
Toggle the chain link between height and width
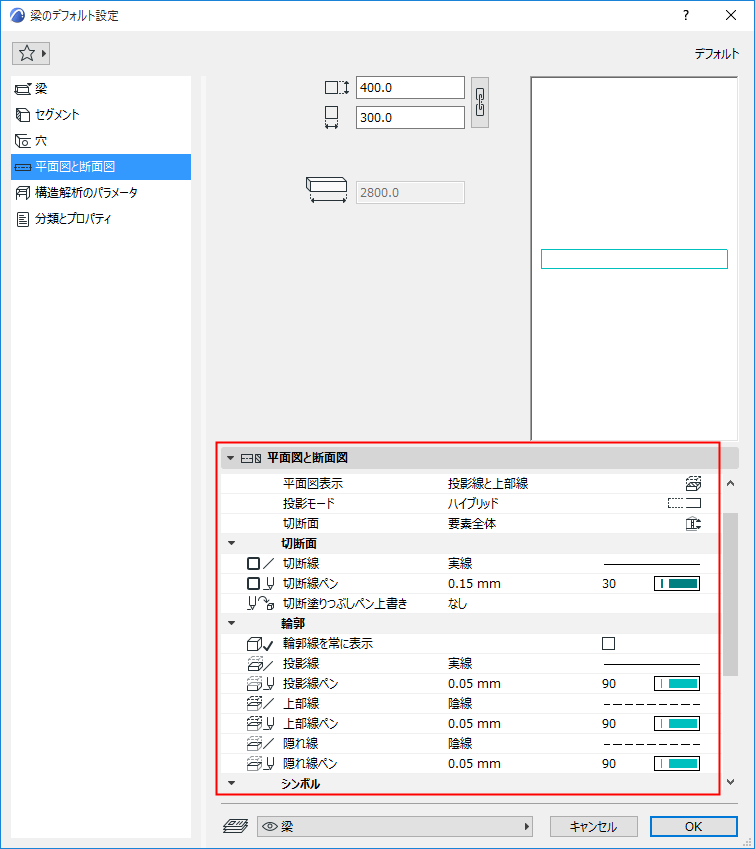(480, 103)
